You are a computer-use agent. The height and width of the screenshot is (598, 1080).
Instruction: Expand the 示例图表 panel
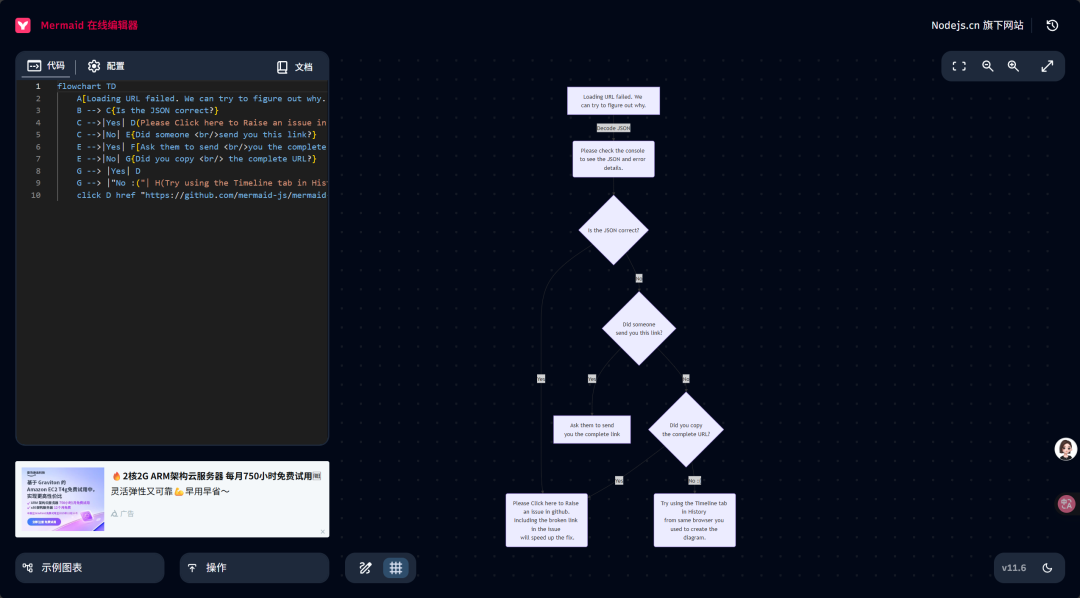coord(90,568)
